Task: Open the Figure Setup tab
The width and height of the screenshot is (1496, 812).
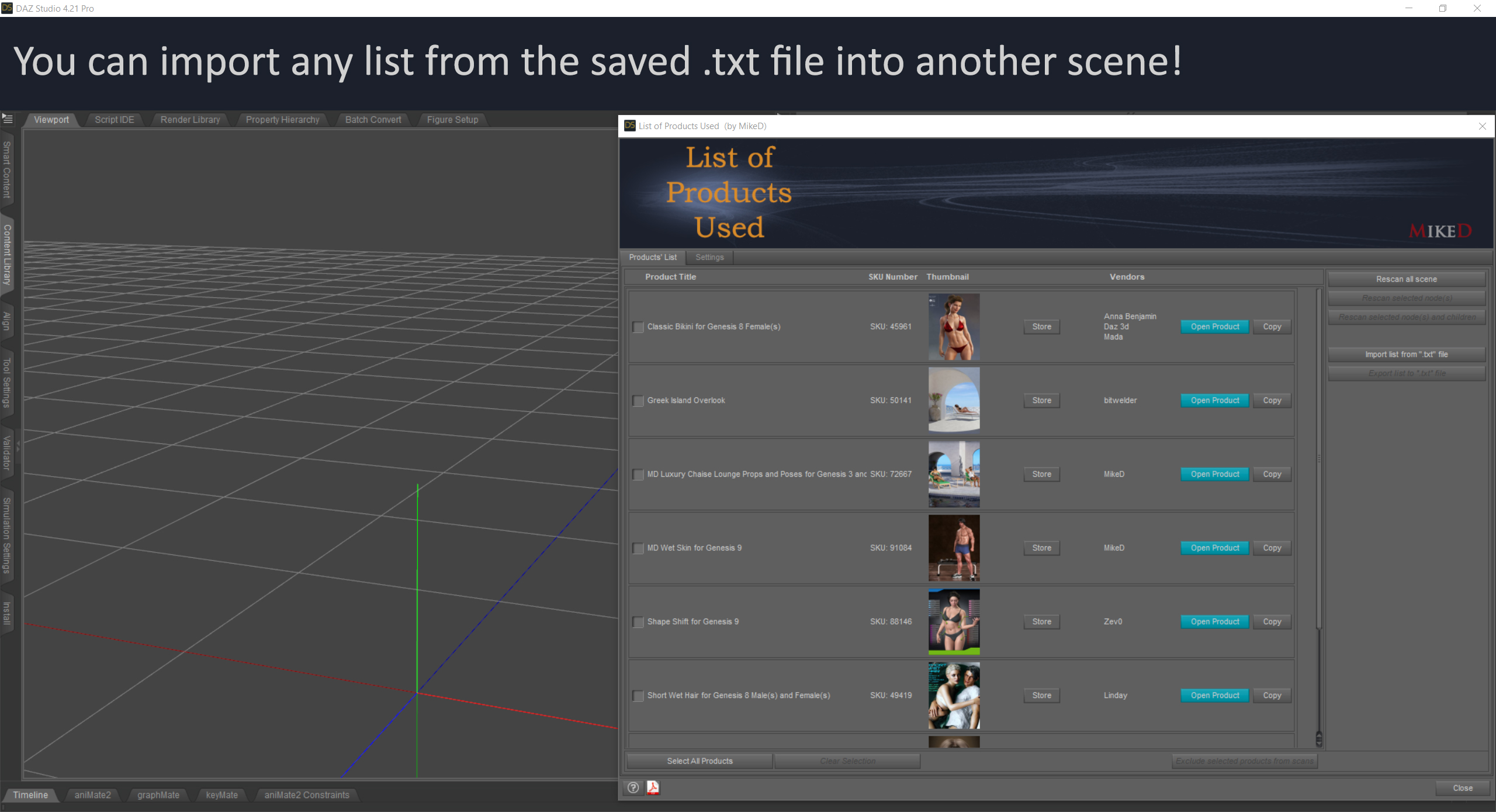Action: pyautogui.click(x=452, y=120)
